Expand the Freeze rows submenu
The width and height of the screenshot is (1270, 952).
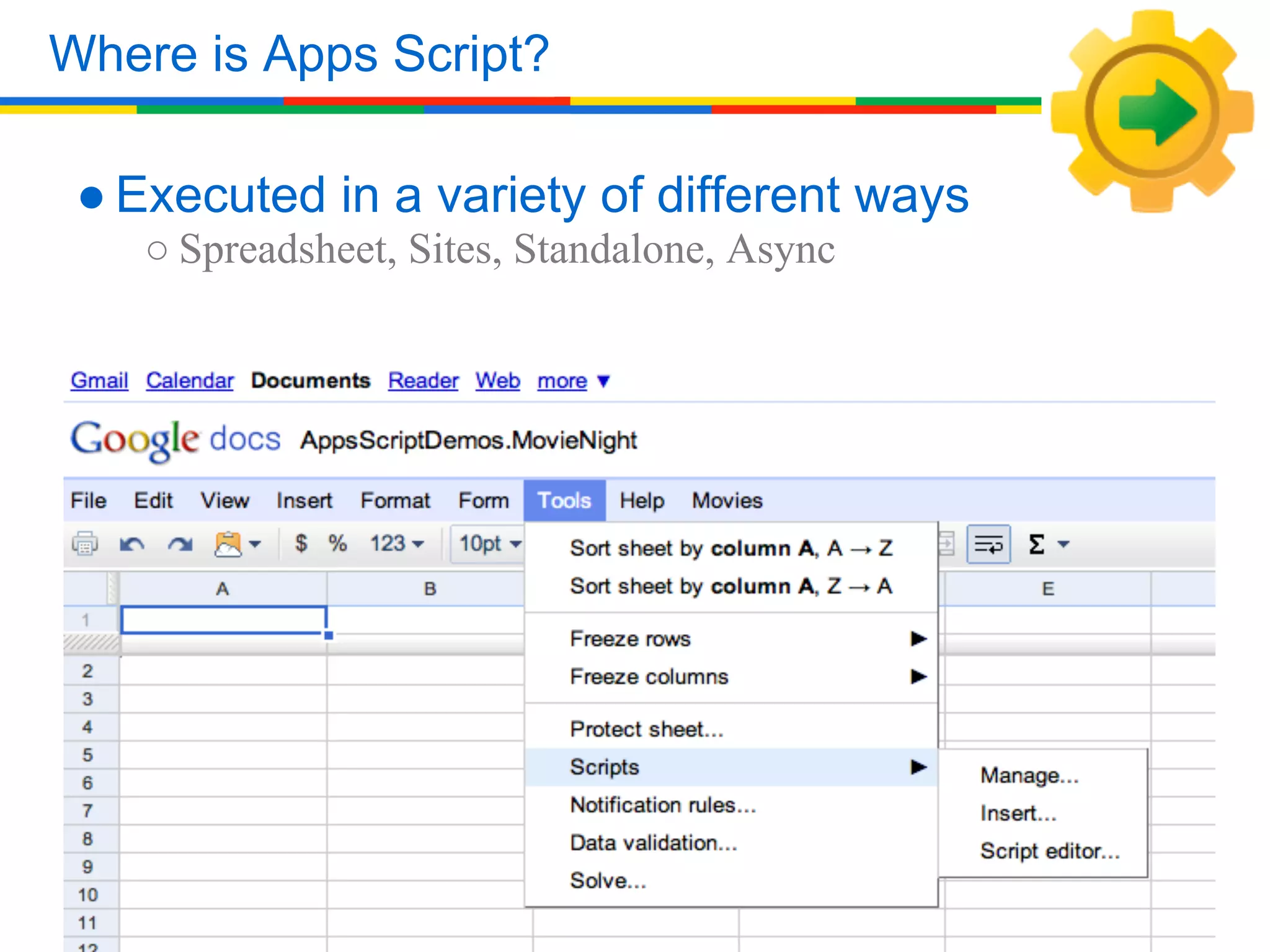click(731, 638)
